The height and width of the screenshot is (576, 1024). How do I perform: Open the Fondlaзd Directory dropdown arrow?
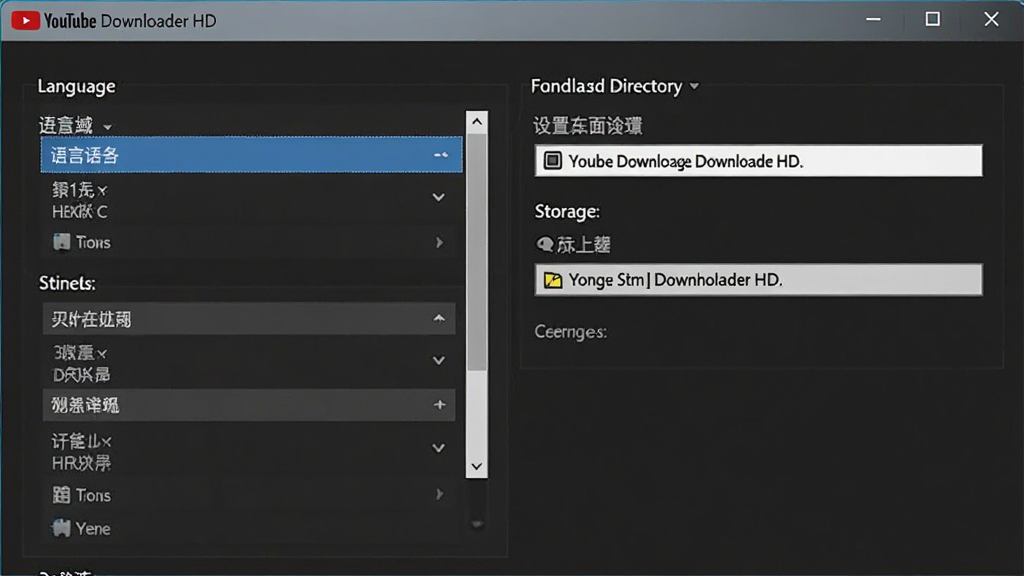point(694,86)
